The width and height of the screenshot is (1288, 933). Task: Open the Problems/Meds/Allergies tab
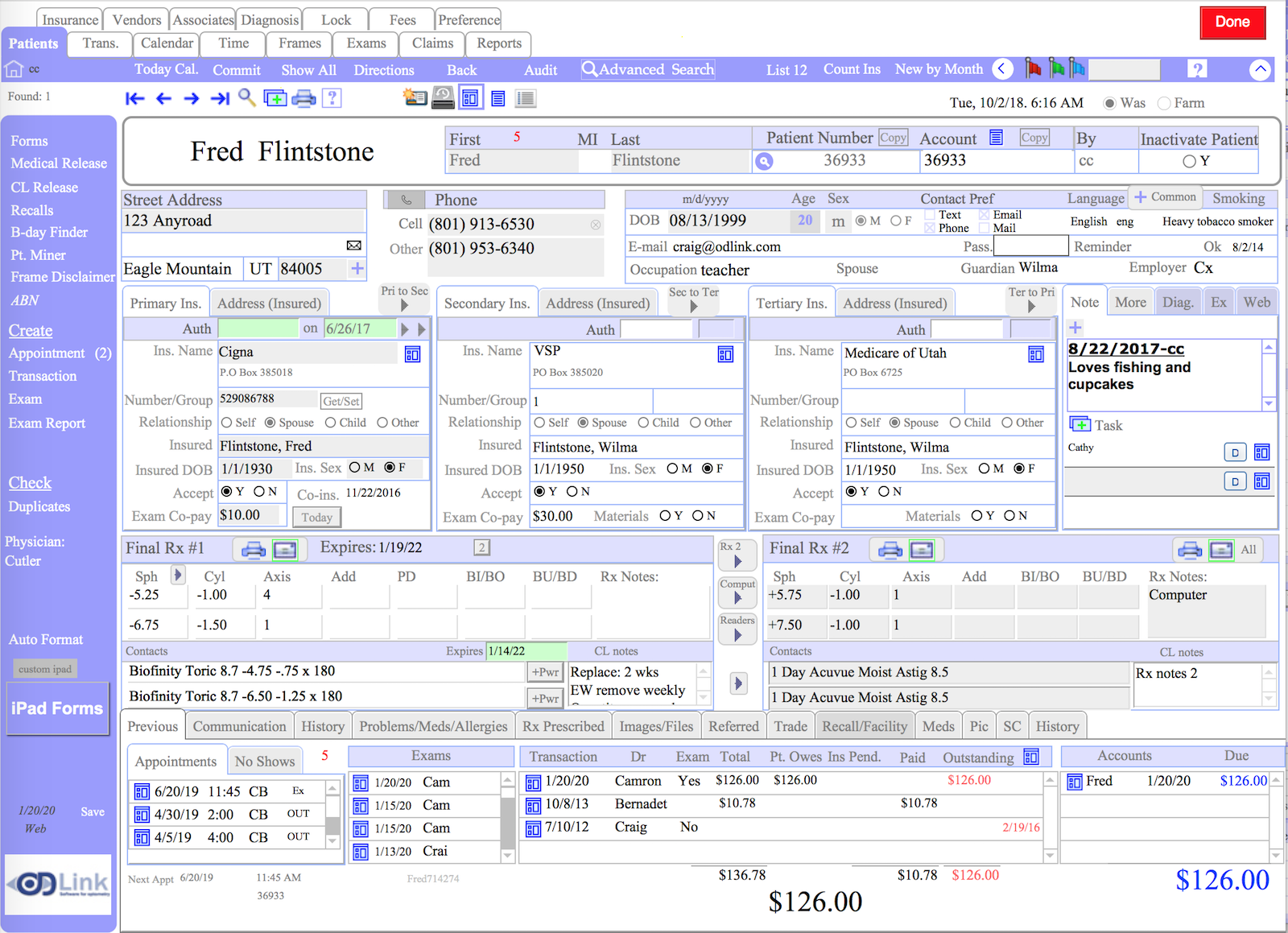click(x=433, y=726)
